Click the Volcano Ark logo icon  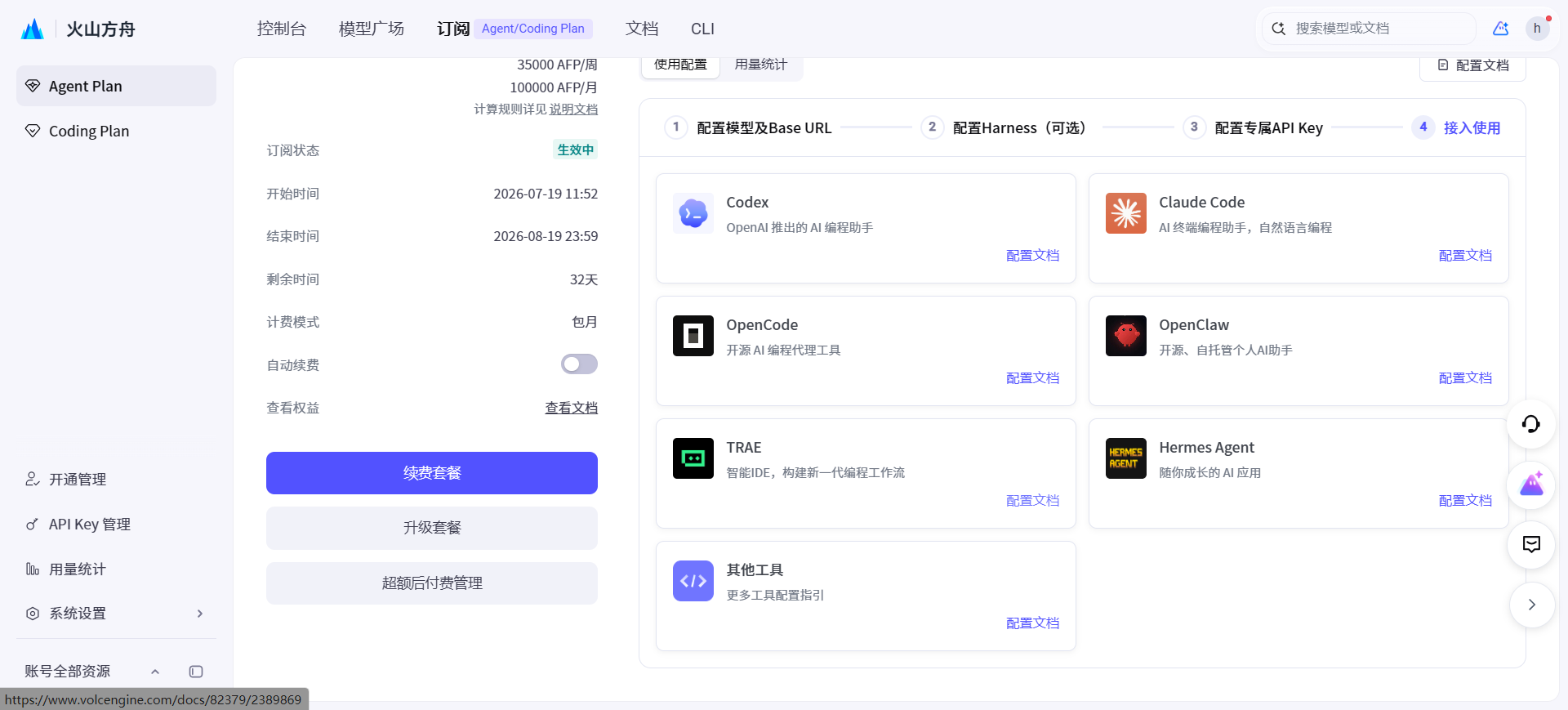(x=32, y=29)
